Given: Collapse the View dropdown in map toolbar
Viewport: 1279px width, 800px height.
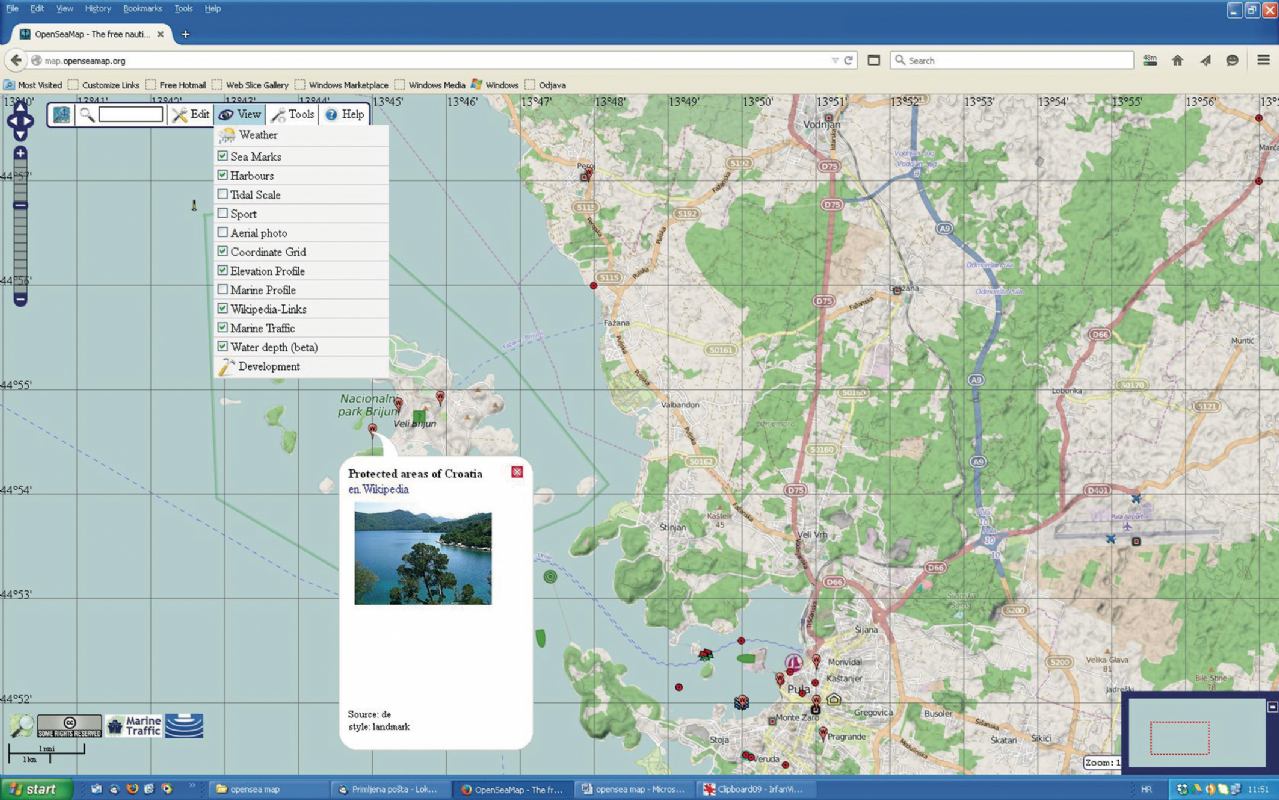Looking at the screenshot, I should (x=240, y=115).
